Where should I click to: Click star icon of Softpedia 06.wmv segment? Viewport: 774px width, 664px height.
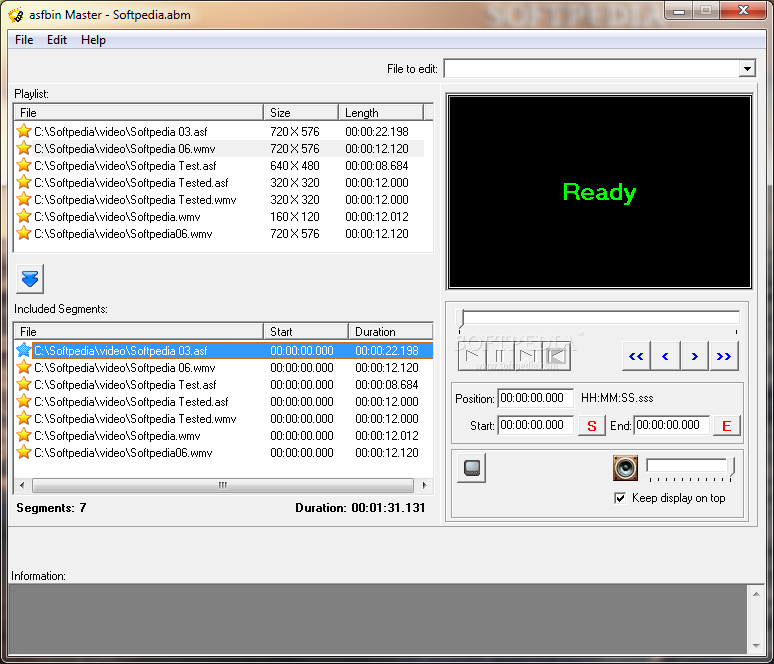24,367
